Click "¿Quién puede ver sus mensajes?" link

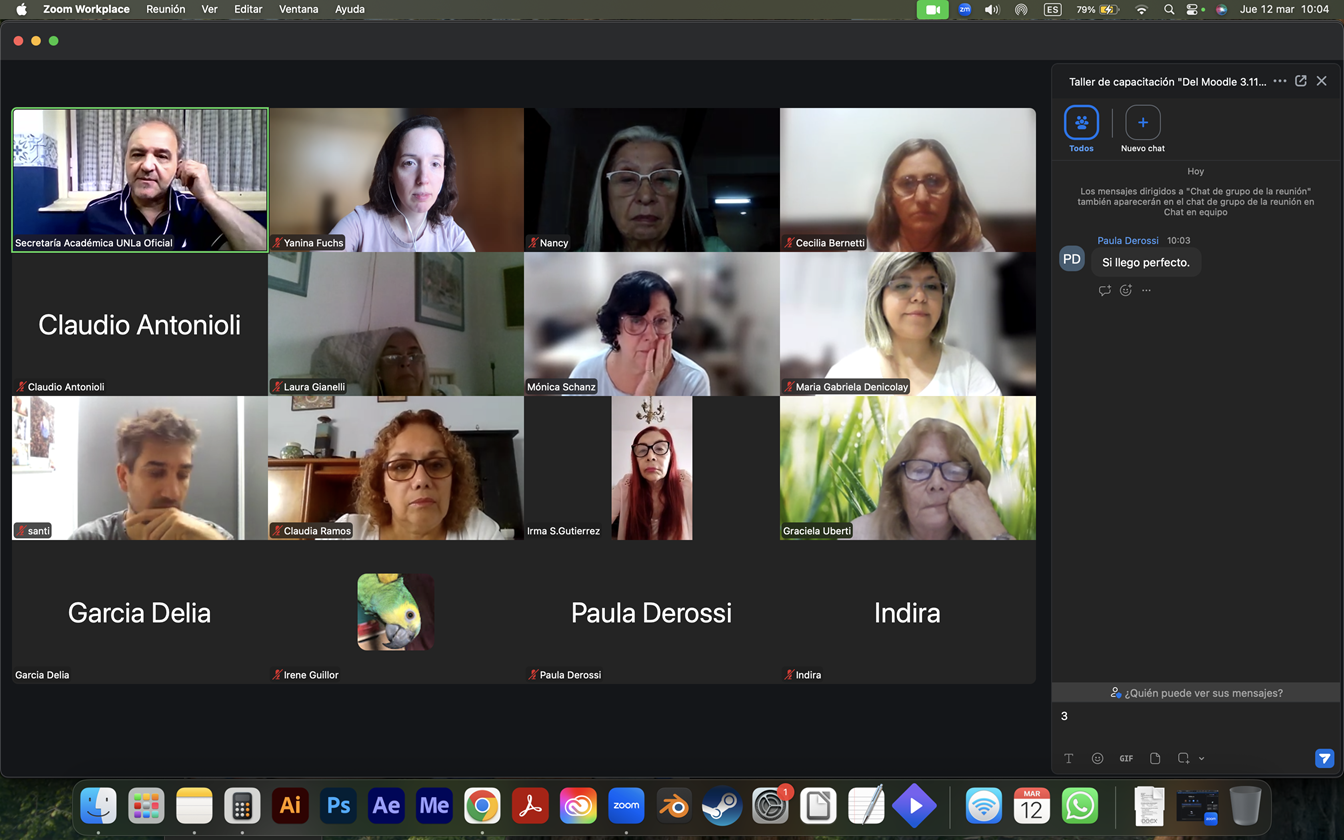1196,693
